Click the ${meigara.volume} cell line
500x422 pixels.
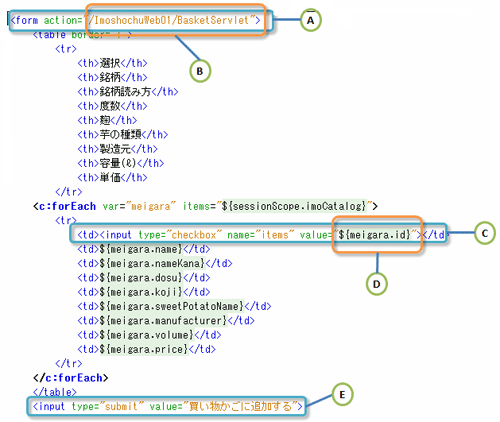tap(149, 335)
